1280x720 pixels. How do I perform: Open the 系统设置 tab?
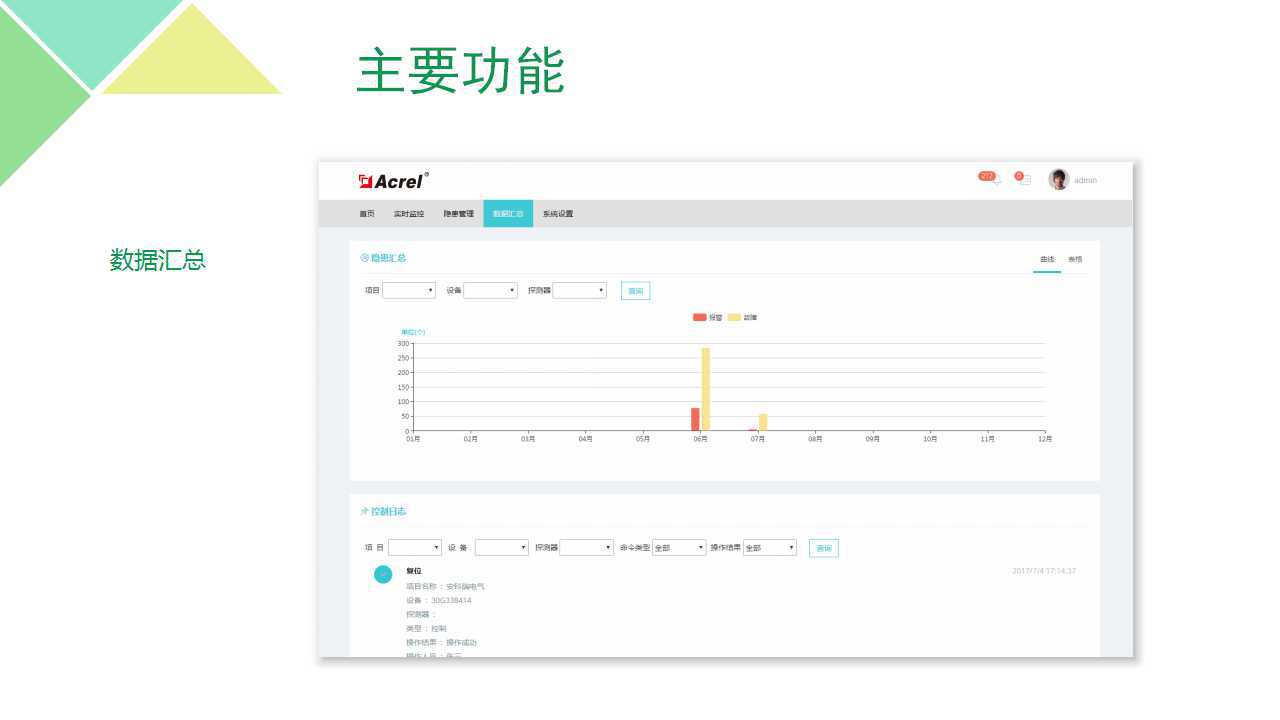point(558,214)
